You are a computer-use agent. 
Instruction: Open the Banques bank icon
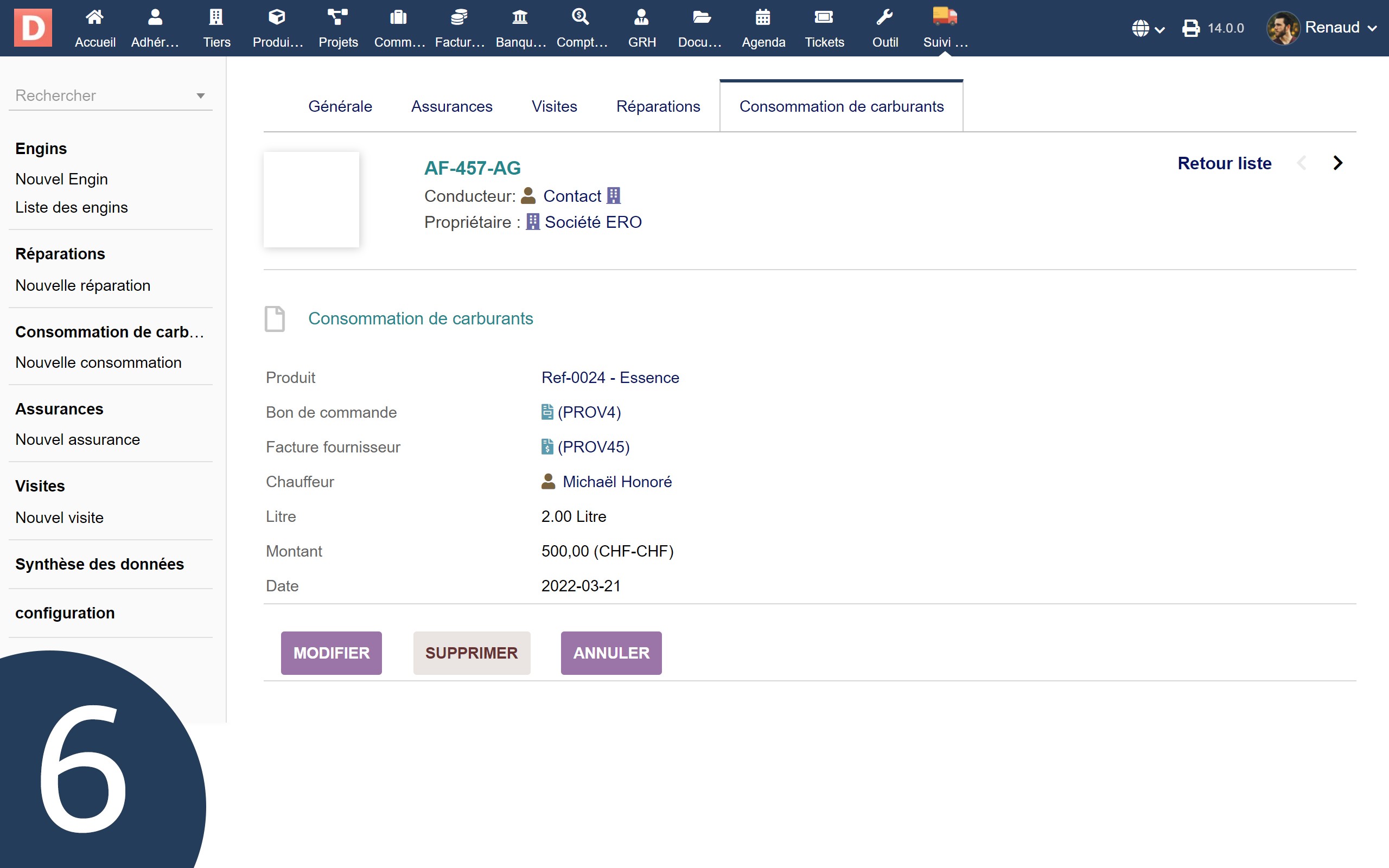(x=520, y=17)
